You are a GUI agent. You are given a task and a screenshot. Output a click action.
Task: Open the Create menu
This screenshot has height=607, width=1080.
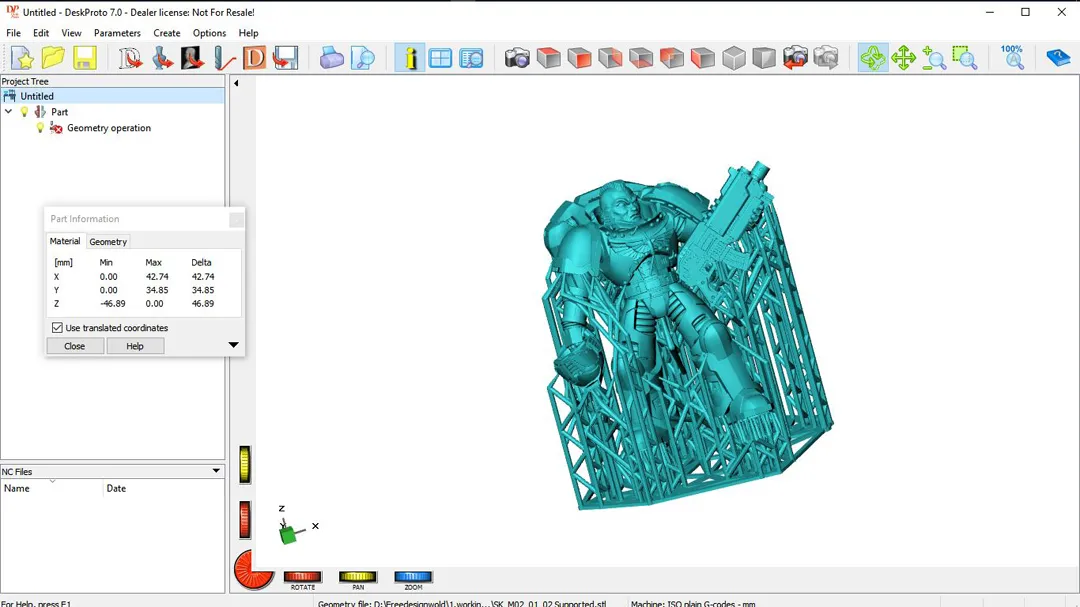[x=167, y=33]
